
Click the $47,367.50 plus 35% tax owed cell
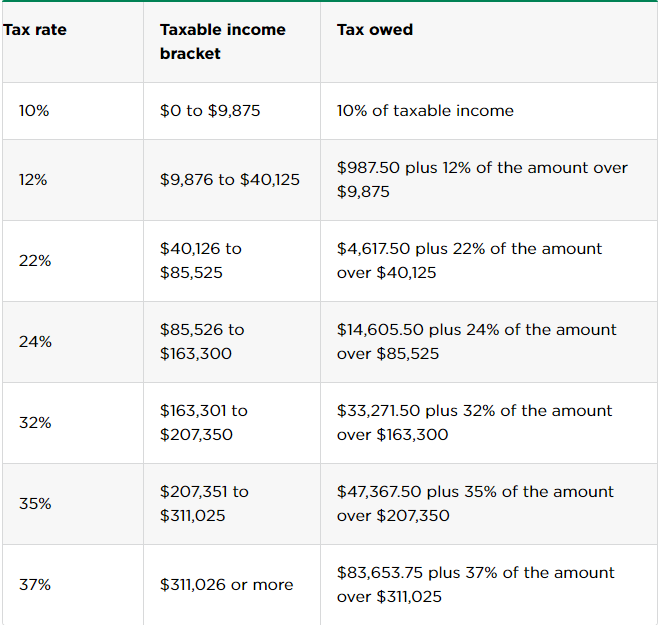[x=475, y=504]
